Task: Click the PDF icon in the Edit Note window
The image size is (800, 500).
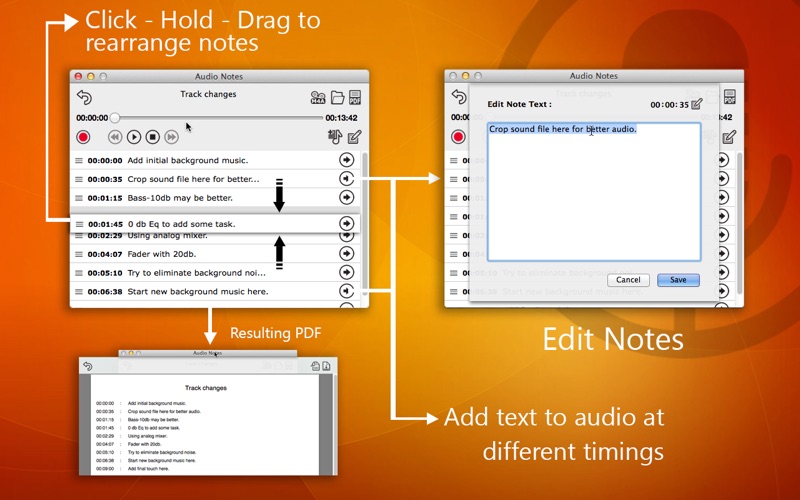Action: point(730,96)
